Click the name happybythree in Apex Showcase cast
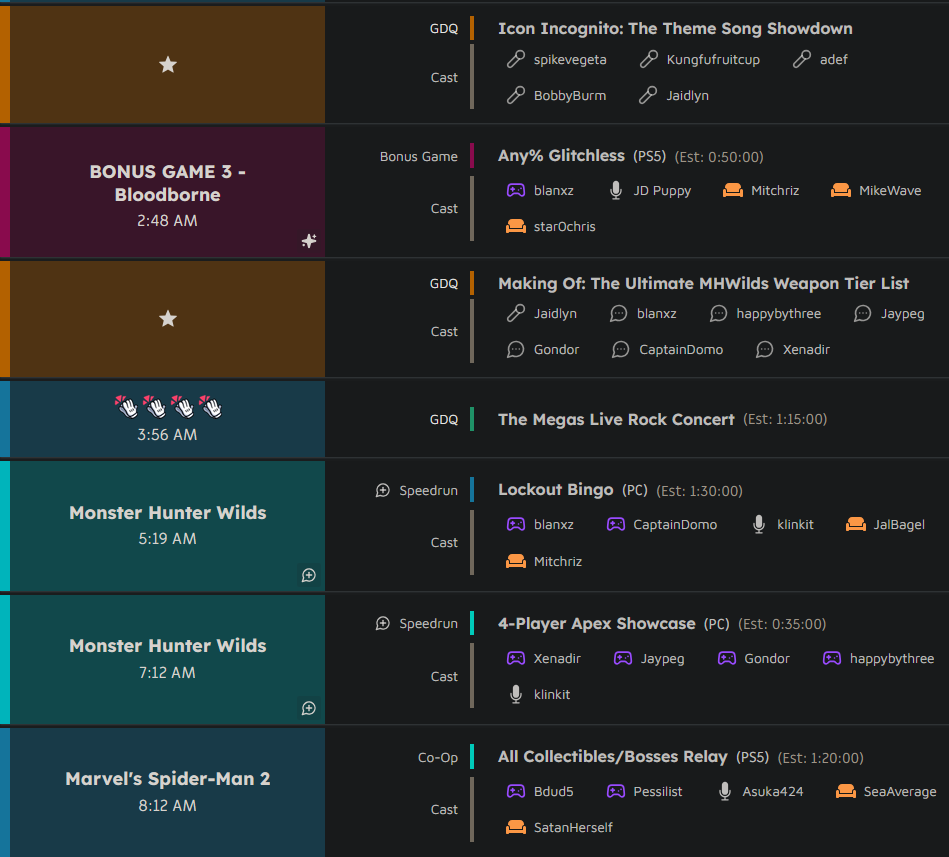The height and width of the screenshot is (857, 949). [x=892, y=658]
